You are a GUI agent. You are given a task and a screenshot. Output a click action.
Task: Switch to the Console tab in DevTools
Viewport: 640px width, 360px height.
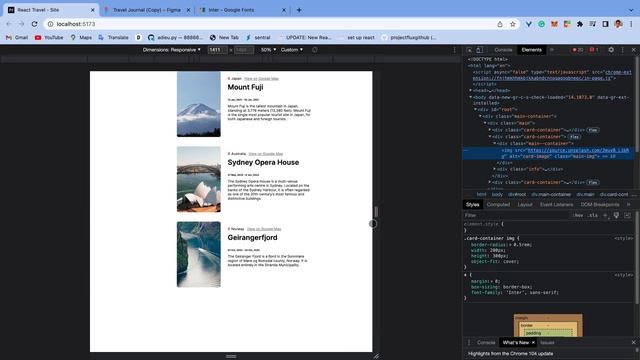(x=503, y=50)
